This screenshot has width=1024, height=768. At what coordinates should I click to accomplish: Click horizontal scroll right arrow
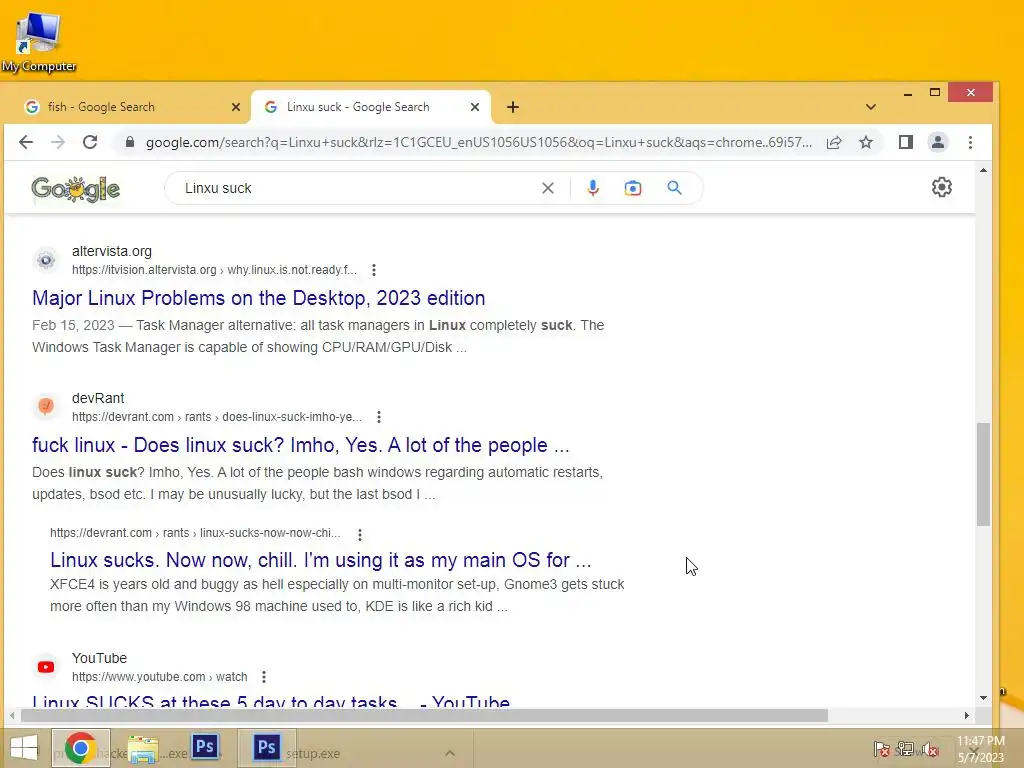[x=967, y=716]
